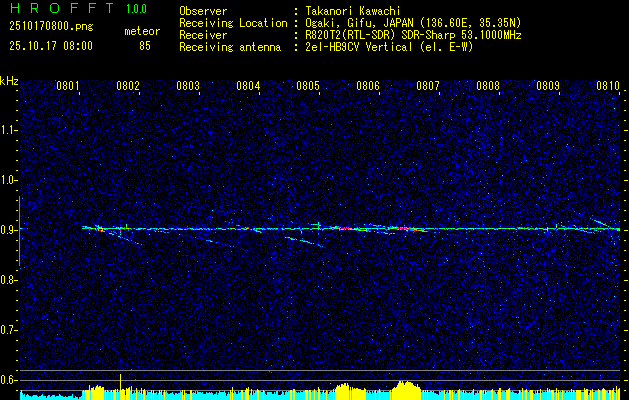The height and width of the screenshot is (400, 629).
Task: Click time marker 0807
Action: pos(428,86)
